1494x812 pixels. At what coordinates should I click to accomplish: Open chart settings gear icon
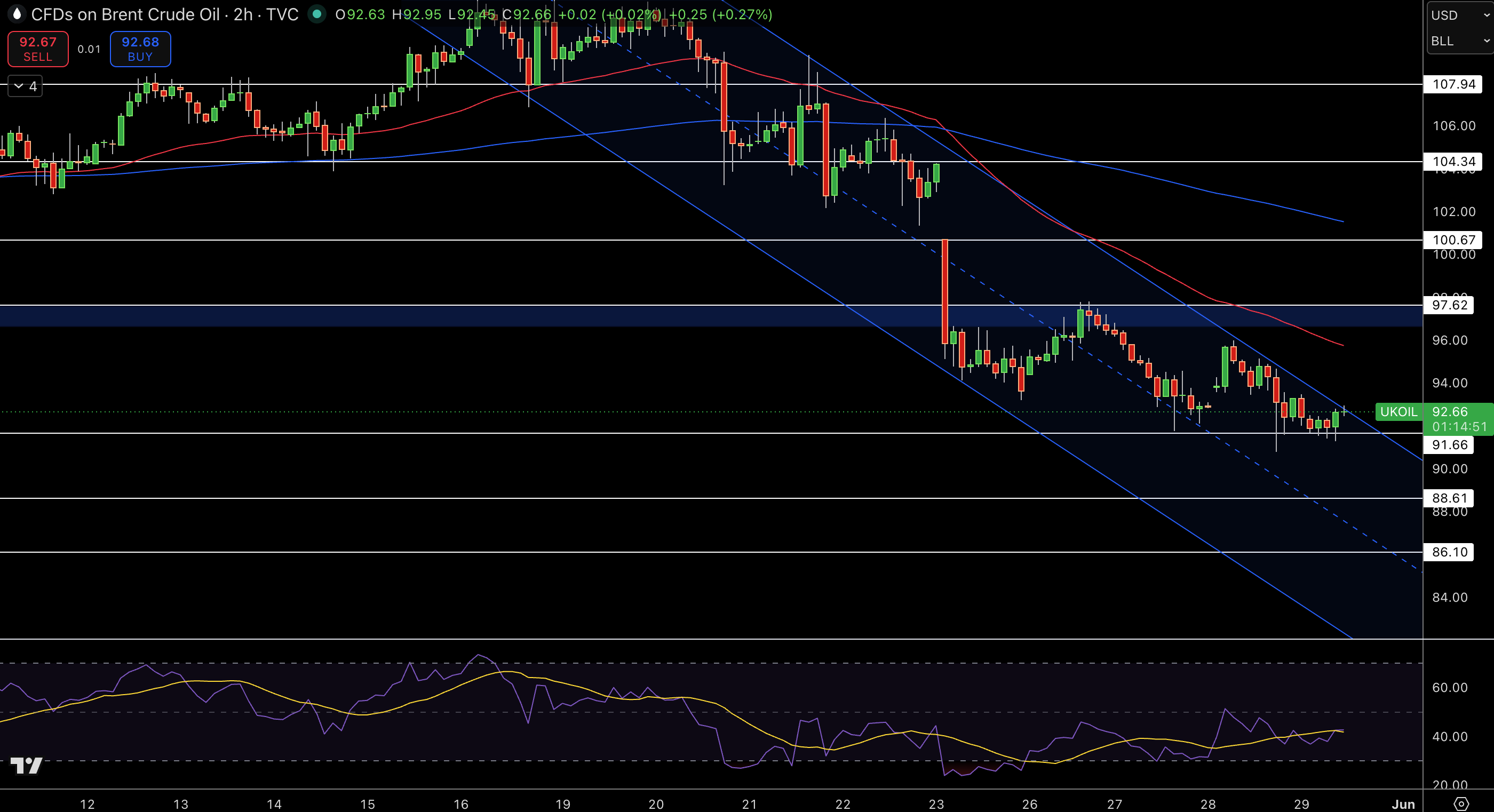click(x=1461, y=803)
